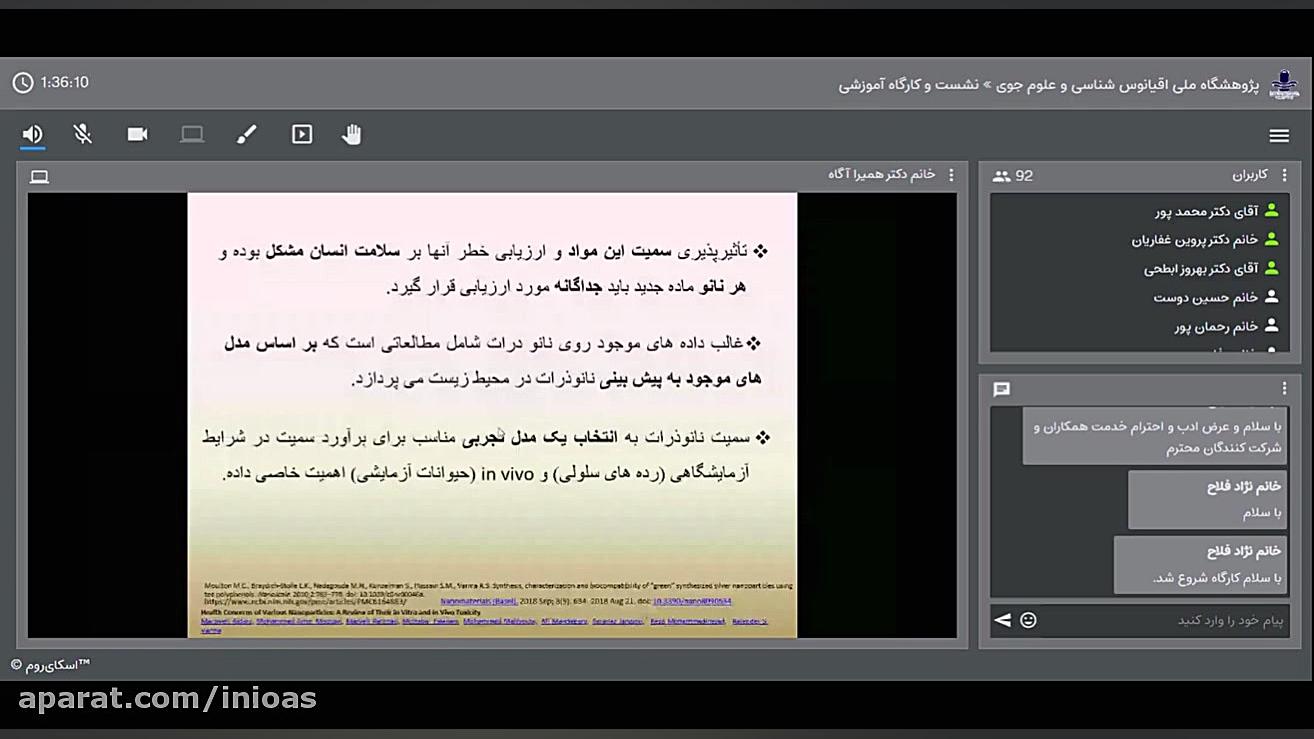Open the hamburger main menu
Image resolution: width=1314 pixels, height=739 pixels.
[1279, 136]
